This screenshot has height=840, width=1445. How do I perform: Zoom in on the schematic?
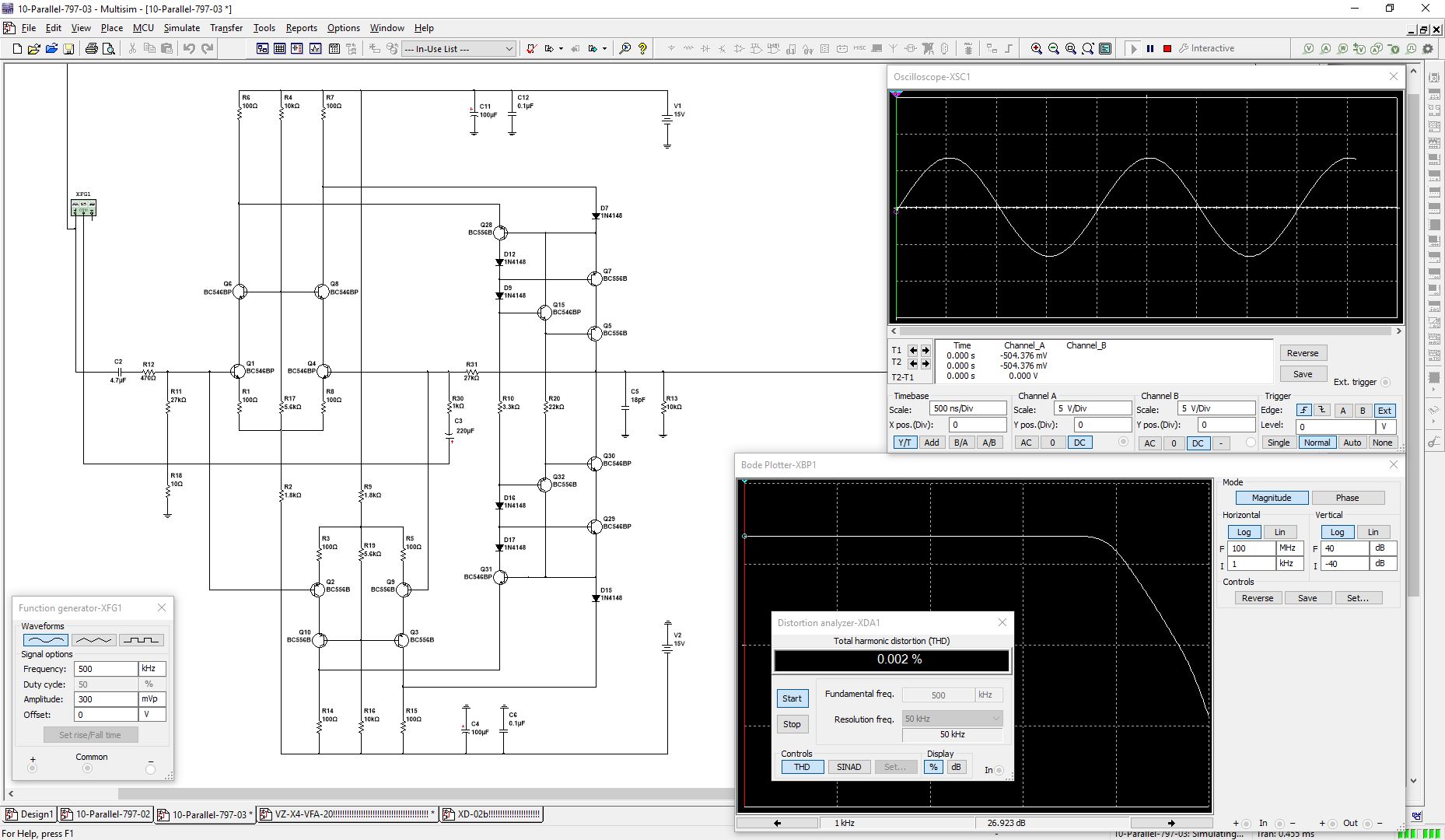tap(1037, 48)
